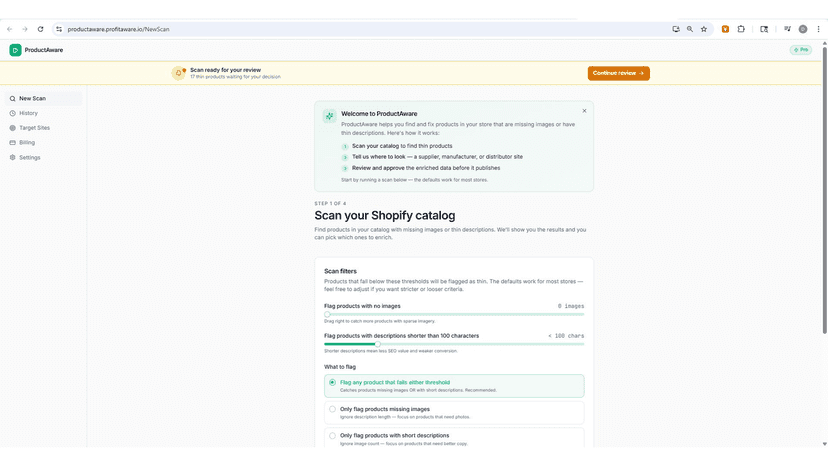Viewport: 828px width, 466px height.
Task: Click the browser back arrow
Action: [10, 29]
